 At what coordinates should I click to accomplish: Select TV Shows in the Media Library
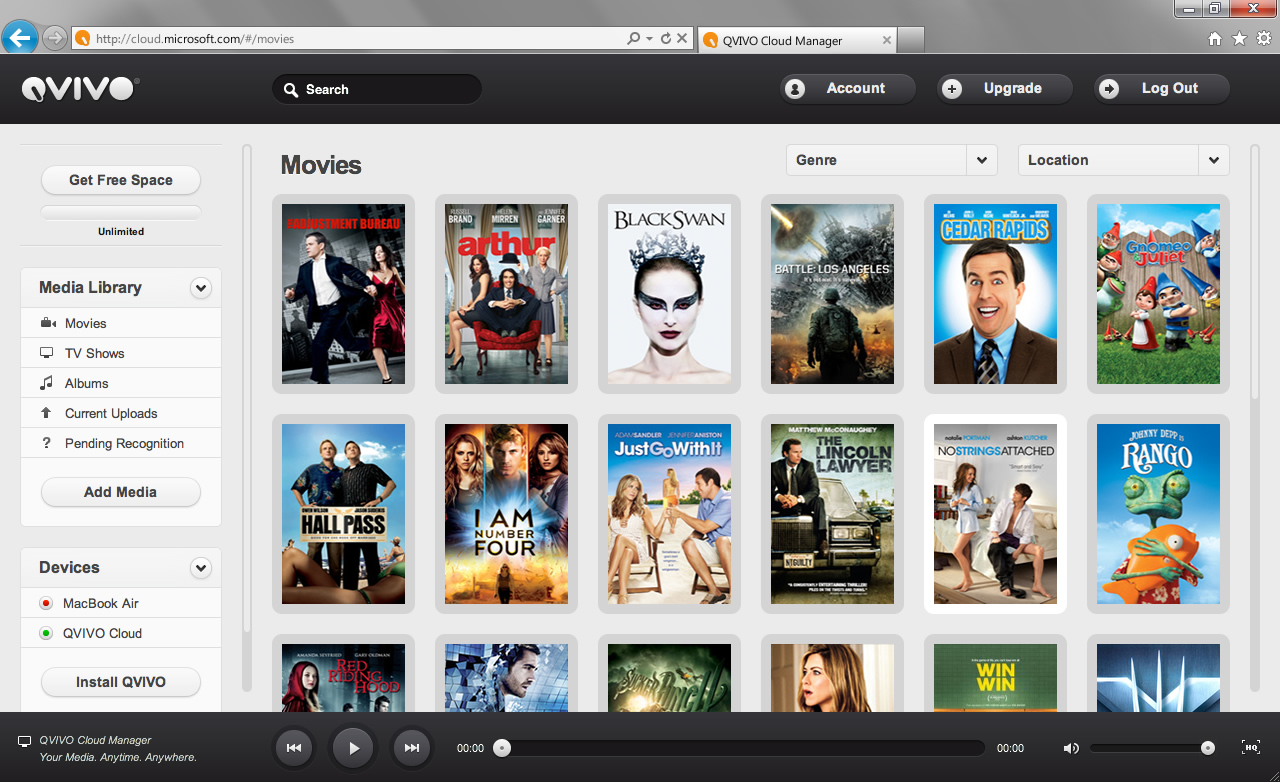click(x=121, y=353)
